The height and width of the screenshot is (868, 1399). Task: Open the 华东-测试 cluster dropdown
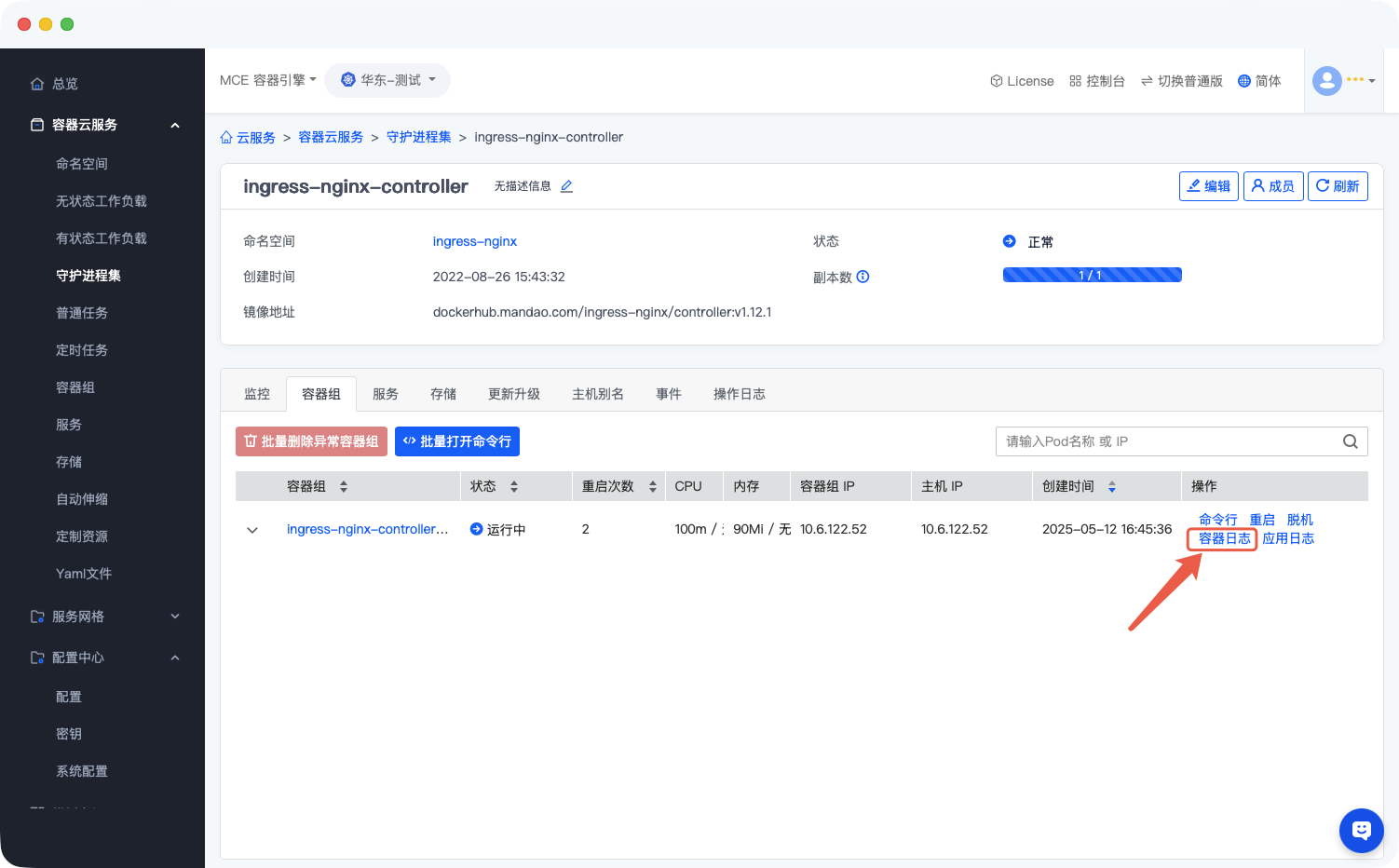(387, 80)
